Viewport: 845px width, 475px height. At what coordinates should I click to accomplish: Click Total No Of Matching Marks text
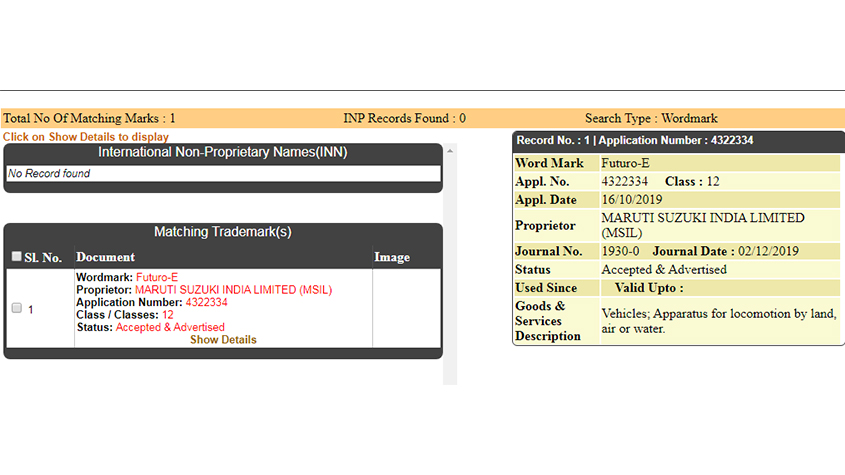tap(89, 118)
